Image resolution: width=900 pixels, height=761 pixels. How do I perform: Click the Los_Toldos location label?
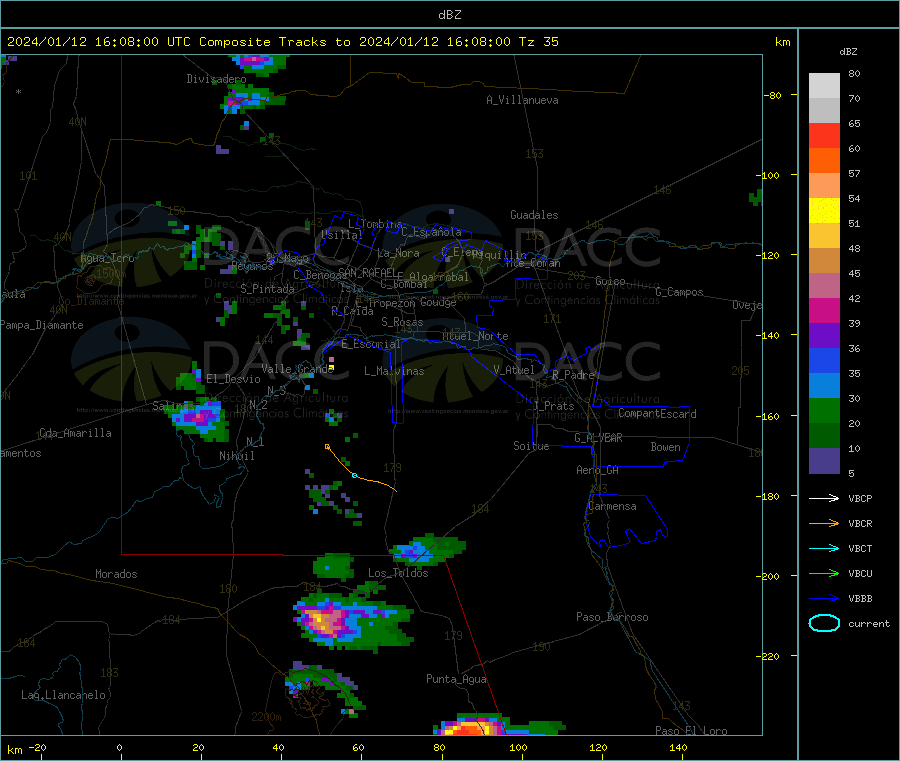pyautogui.click(x=398, y=573)
